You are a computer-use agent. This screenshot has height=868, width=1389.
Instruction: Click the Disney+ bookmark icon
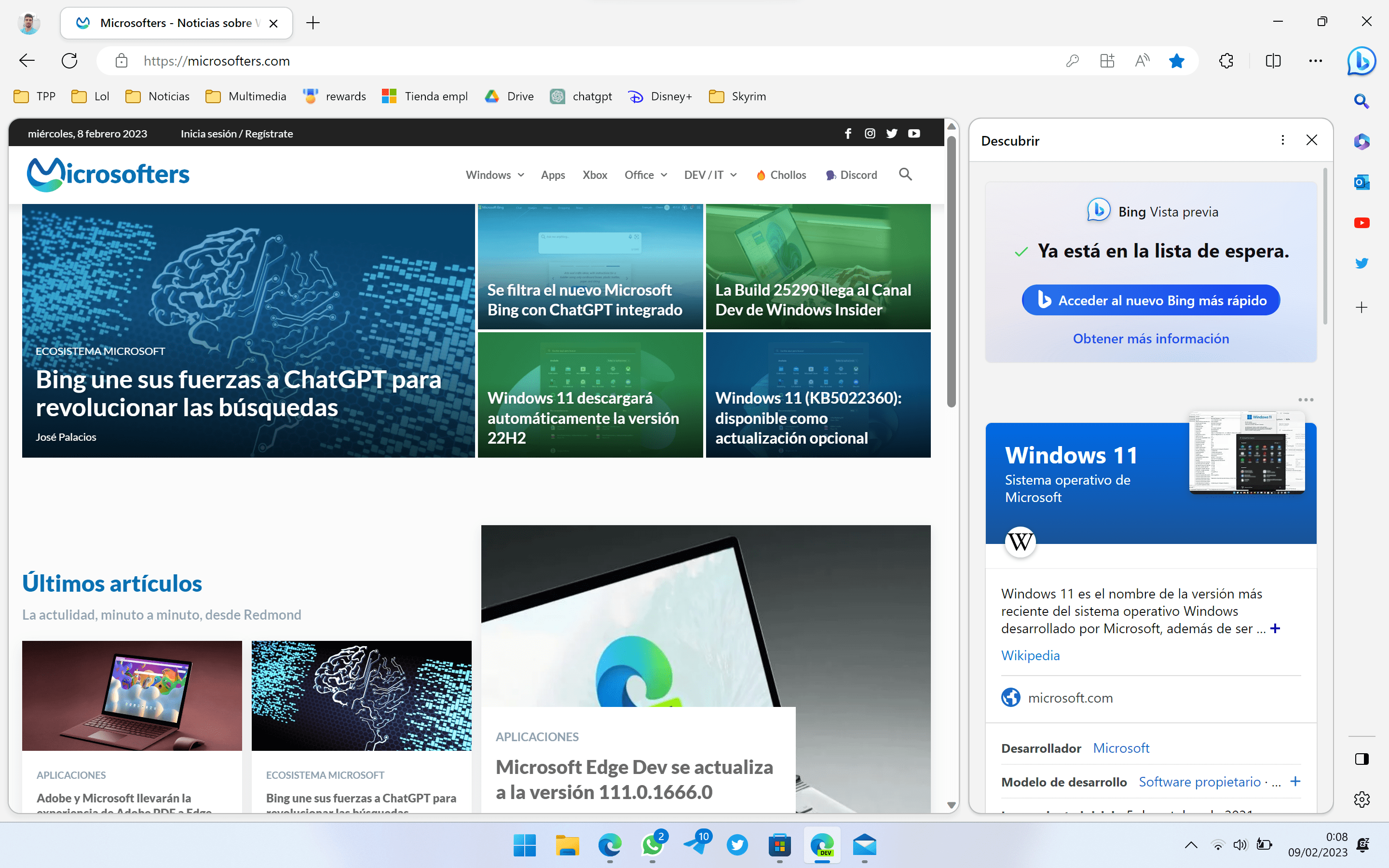point(635,96)
